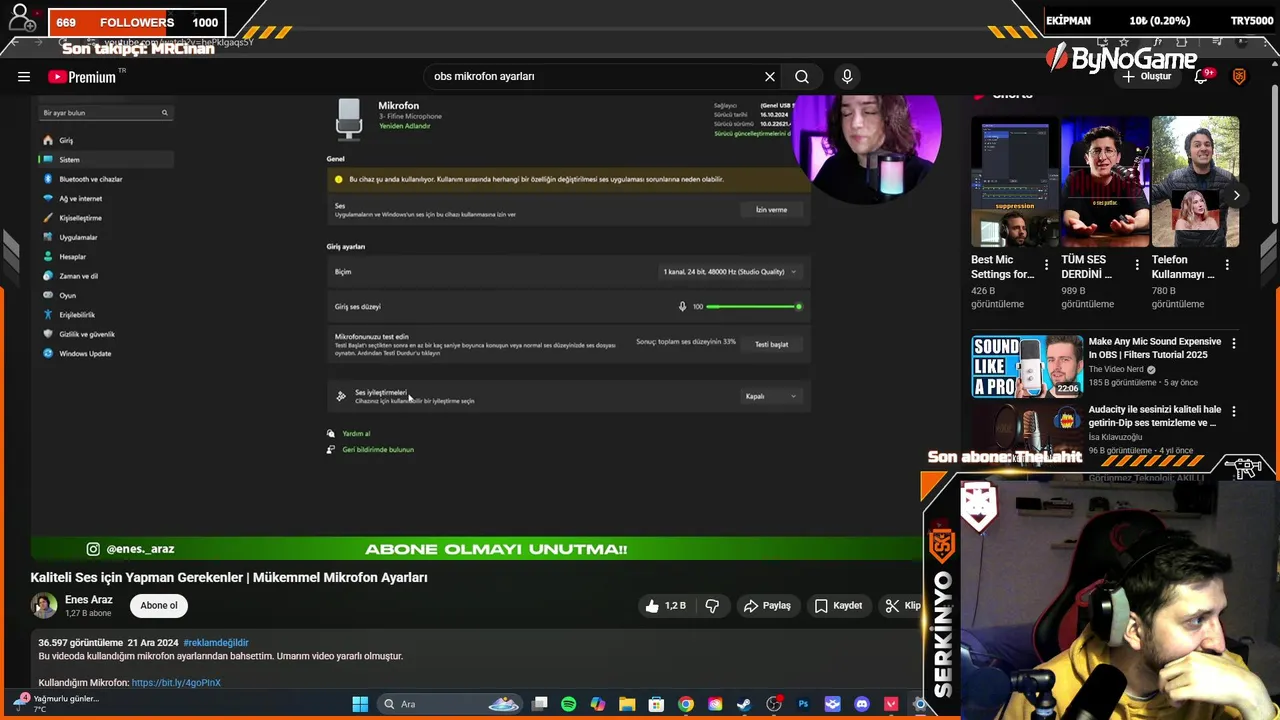
Task: Click the İzin verme button
Action: 771,210
